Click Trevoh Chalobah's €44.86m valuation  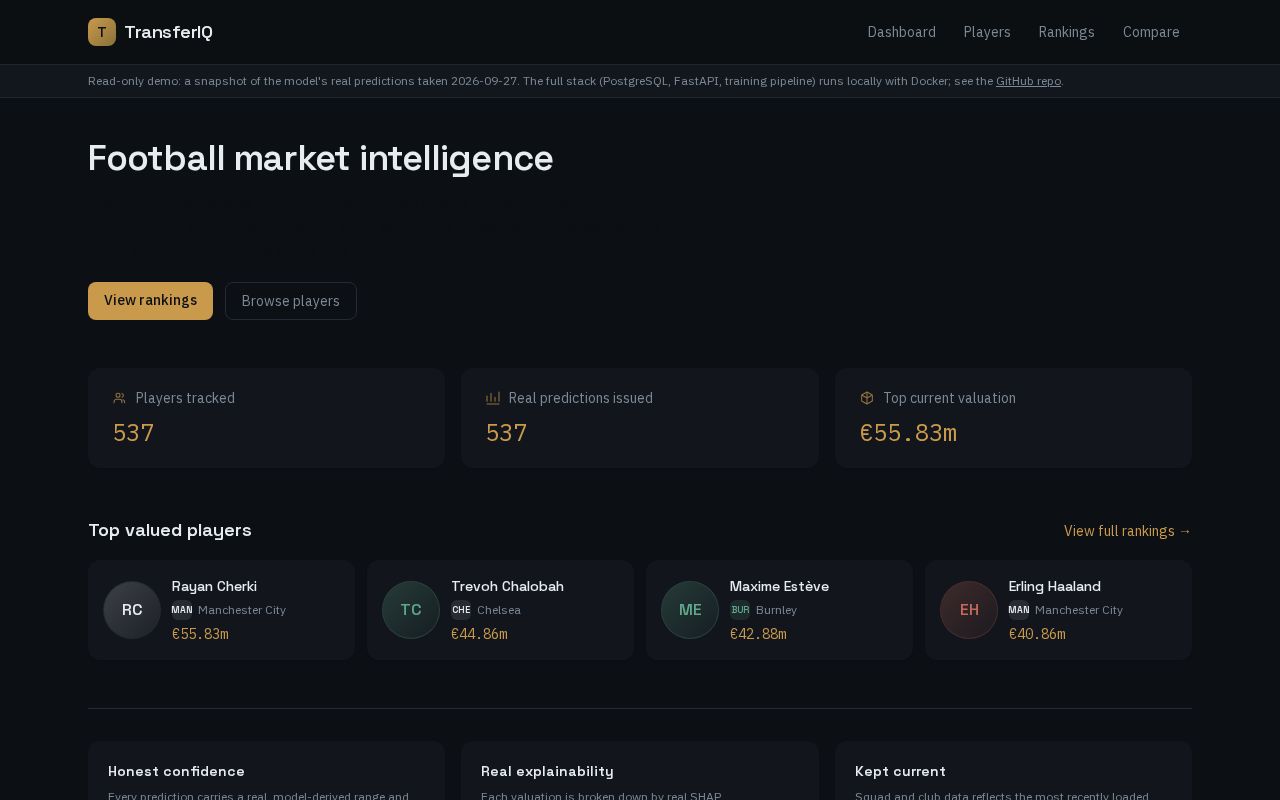click(479, 634)
